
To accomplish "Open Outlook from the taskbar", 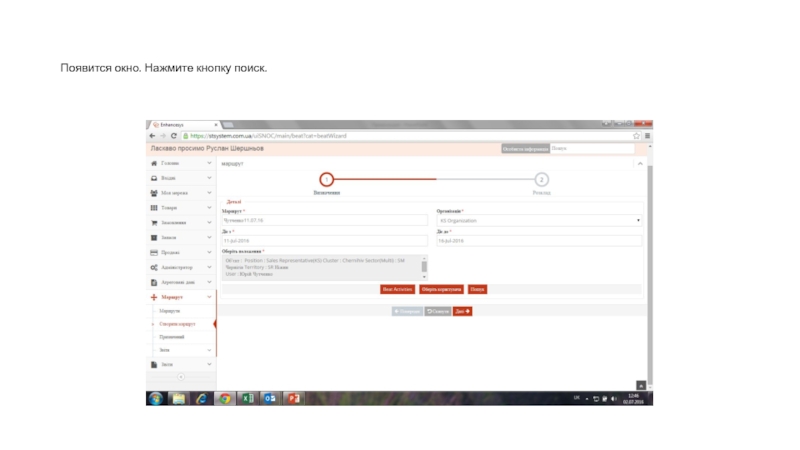I will click(270, 398).
